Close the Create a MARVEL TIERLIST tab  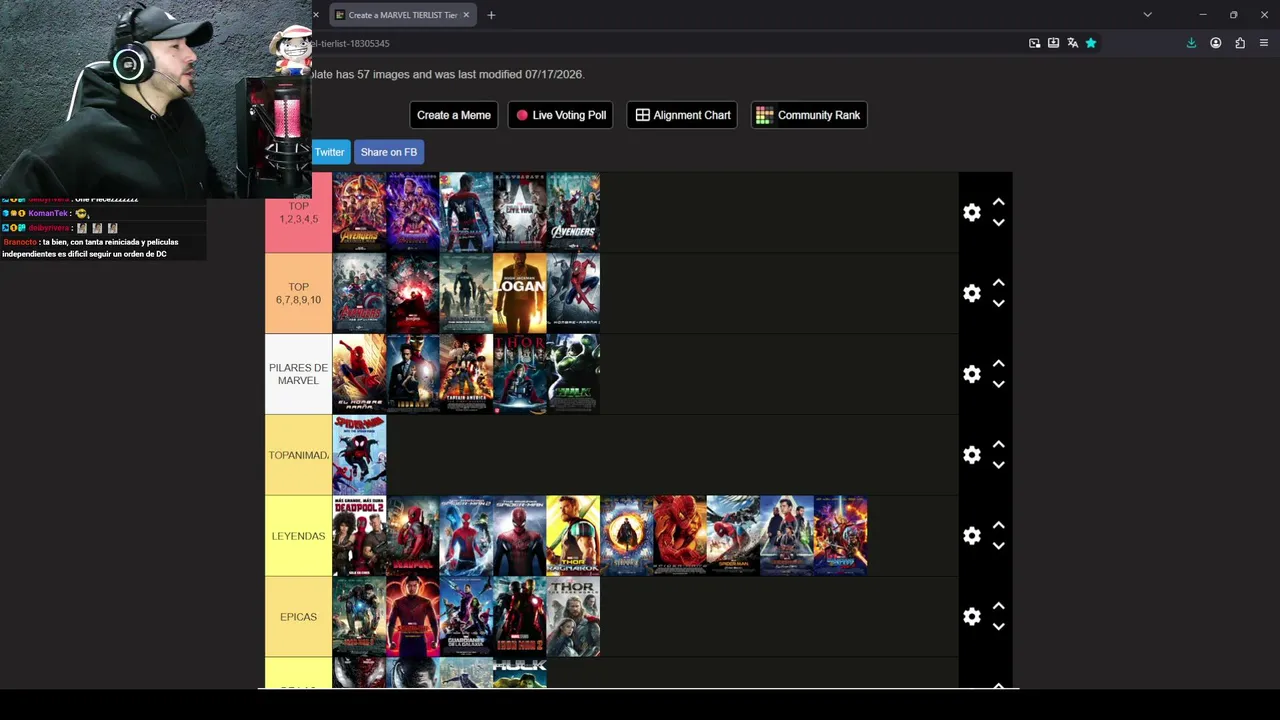(x=466, y=15)
